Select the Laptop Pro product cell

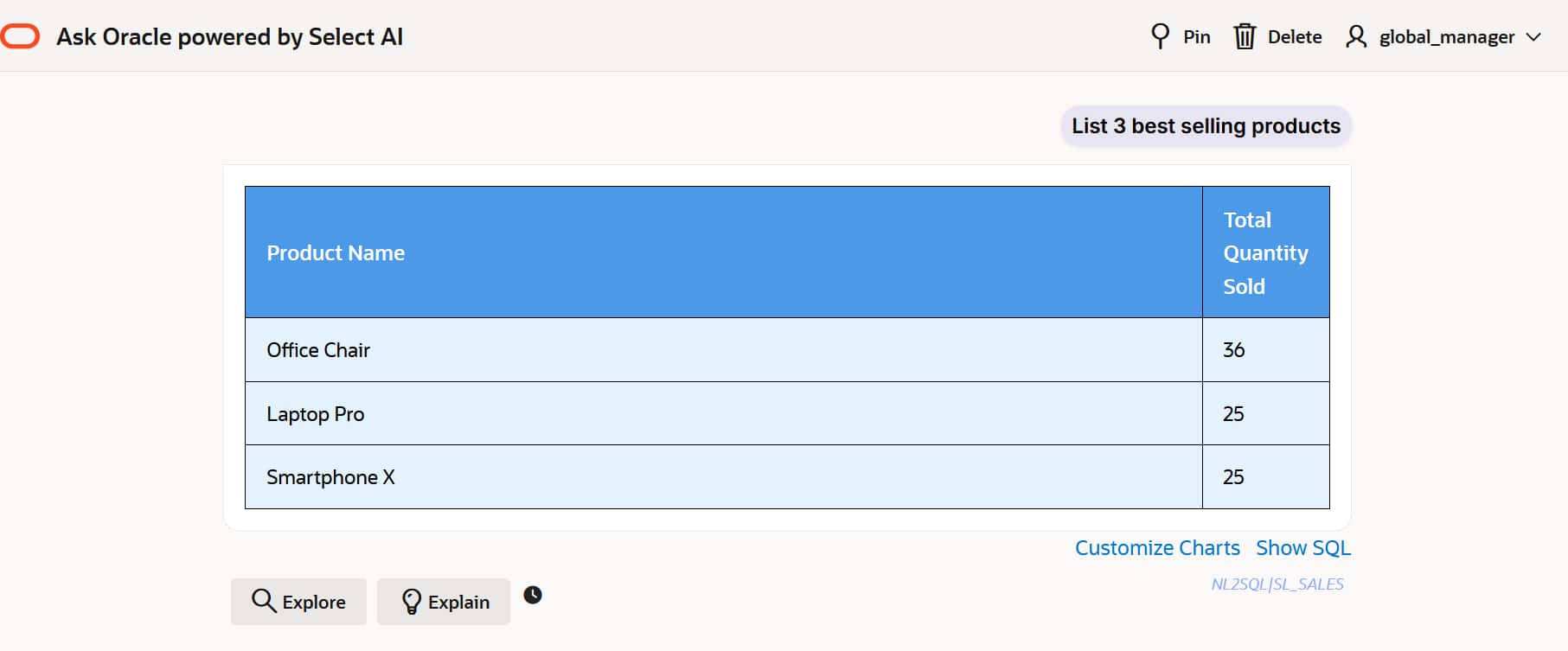[316, 414]
